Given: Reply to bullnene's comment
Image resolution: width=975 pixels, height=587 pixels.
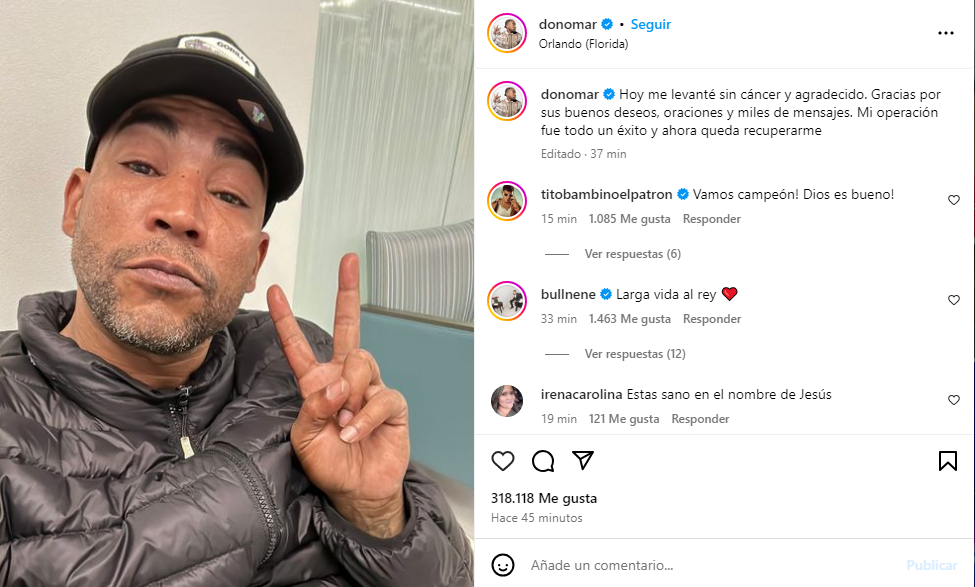Looking at the screenshot, I should [x=712, y=319].
